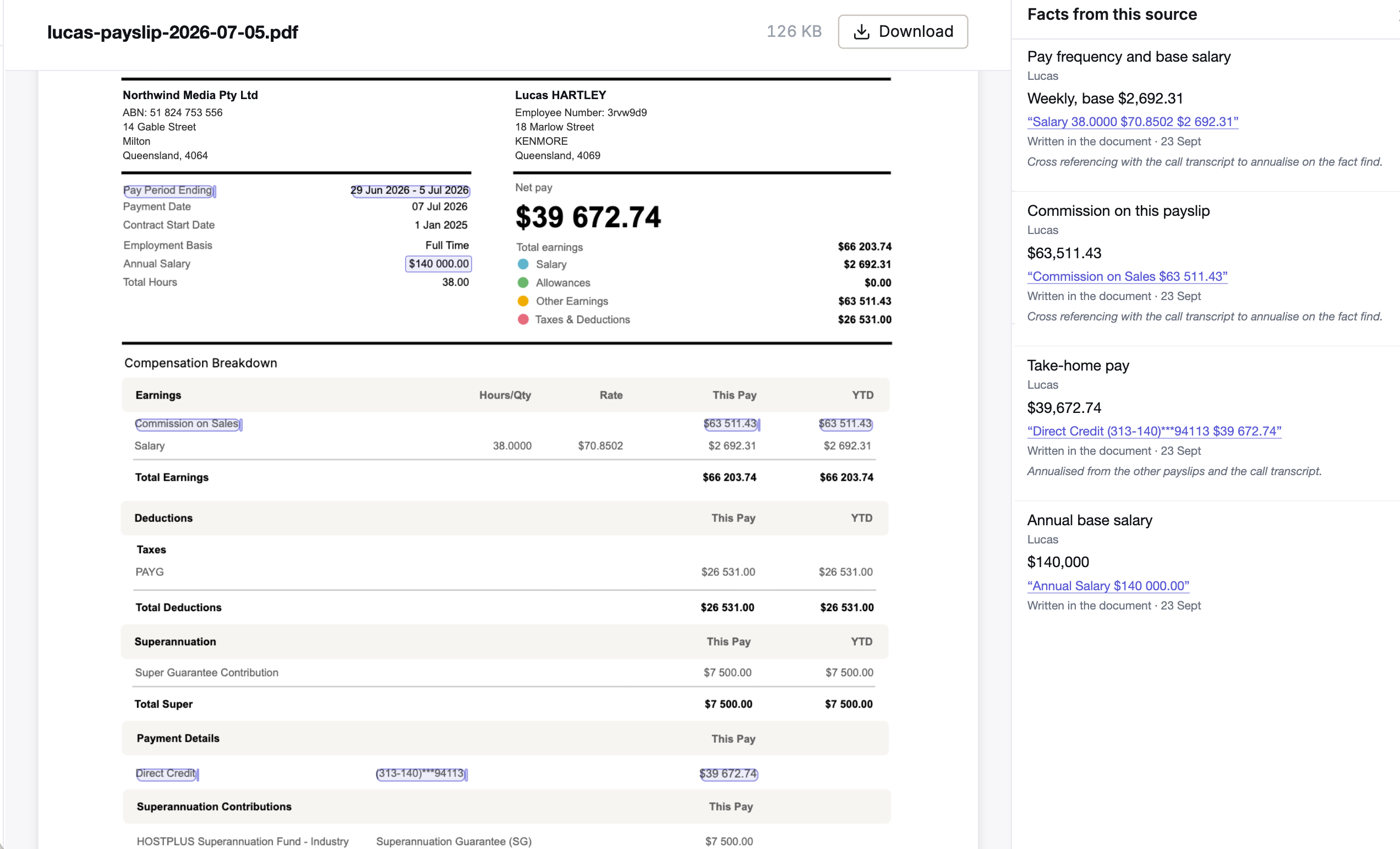Select the highlighted "Commission on Sales" row label
The height and width of the screenshot is (849, 1400).
pyautogui.click(x=188, y=424)
